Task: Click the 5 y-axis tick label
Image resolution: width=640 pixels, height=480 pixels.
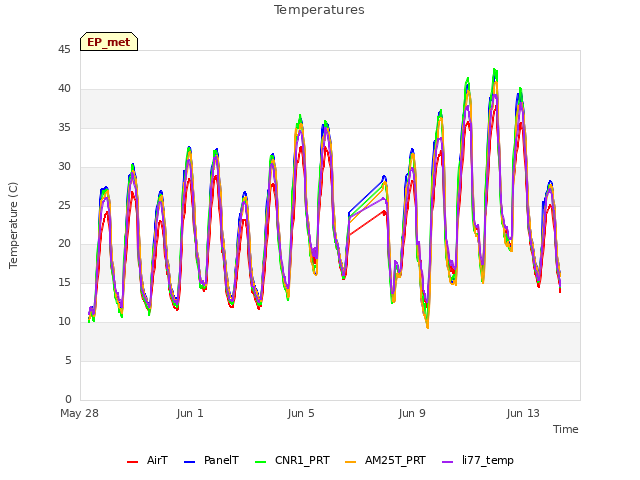Action: click(68, 360)
